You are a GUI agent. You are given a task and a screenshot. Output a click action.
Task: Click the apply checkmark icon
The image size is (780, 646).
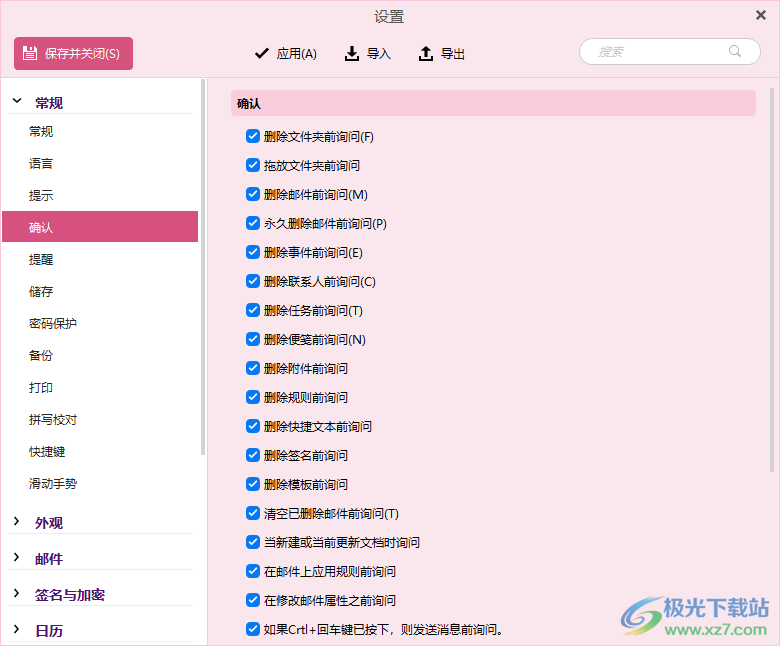[x=262, y=53]
